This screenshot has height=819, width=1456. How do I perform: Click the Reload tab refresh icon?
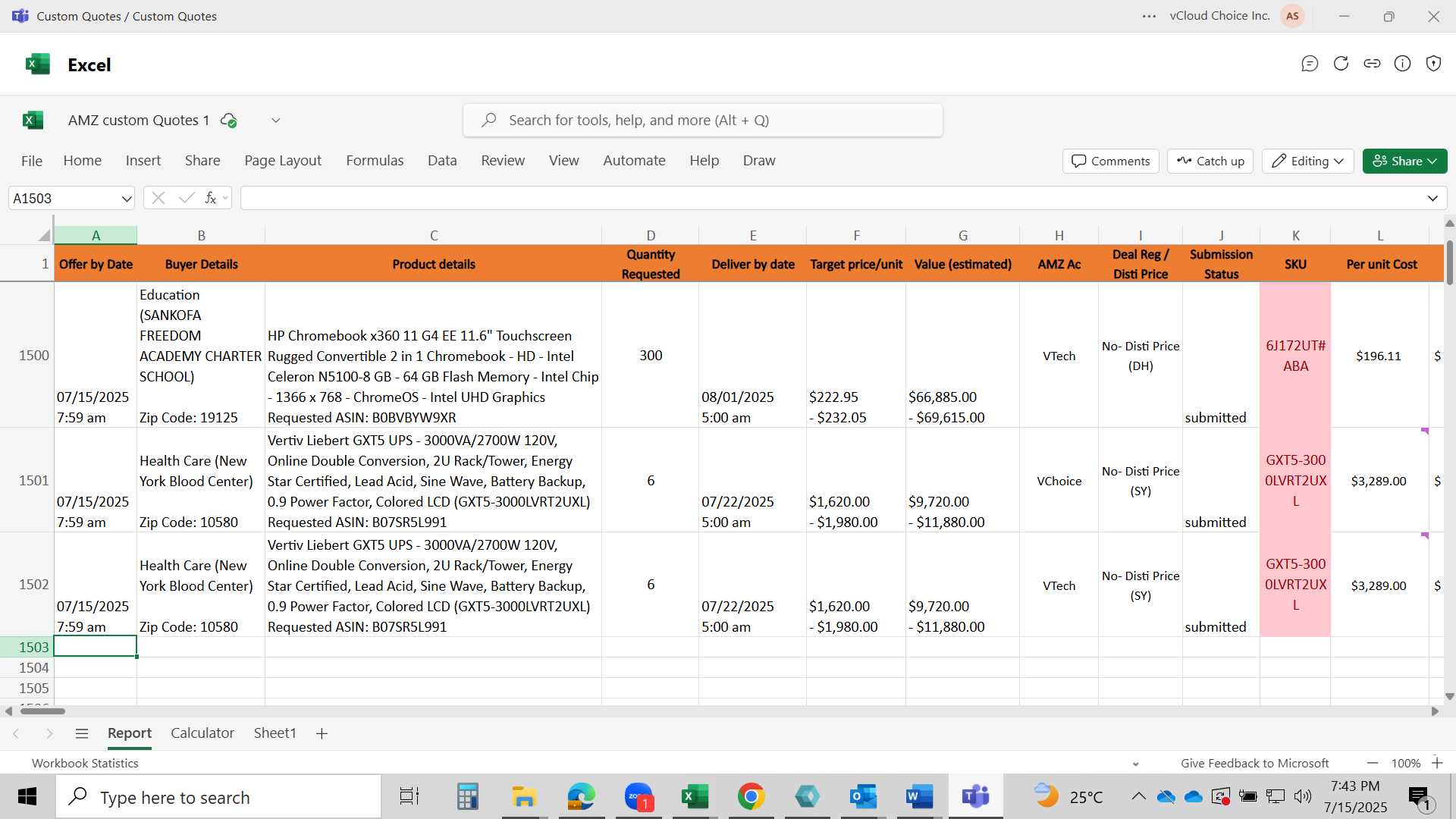1341,64
